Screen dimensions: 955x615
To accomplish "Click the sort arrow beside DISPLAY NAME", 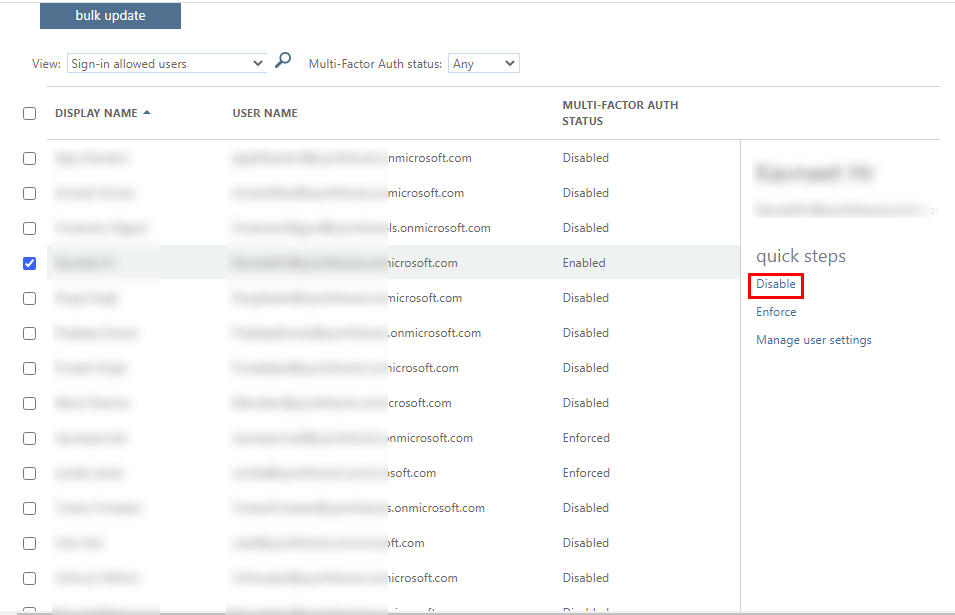I will point(147,113).
